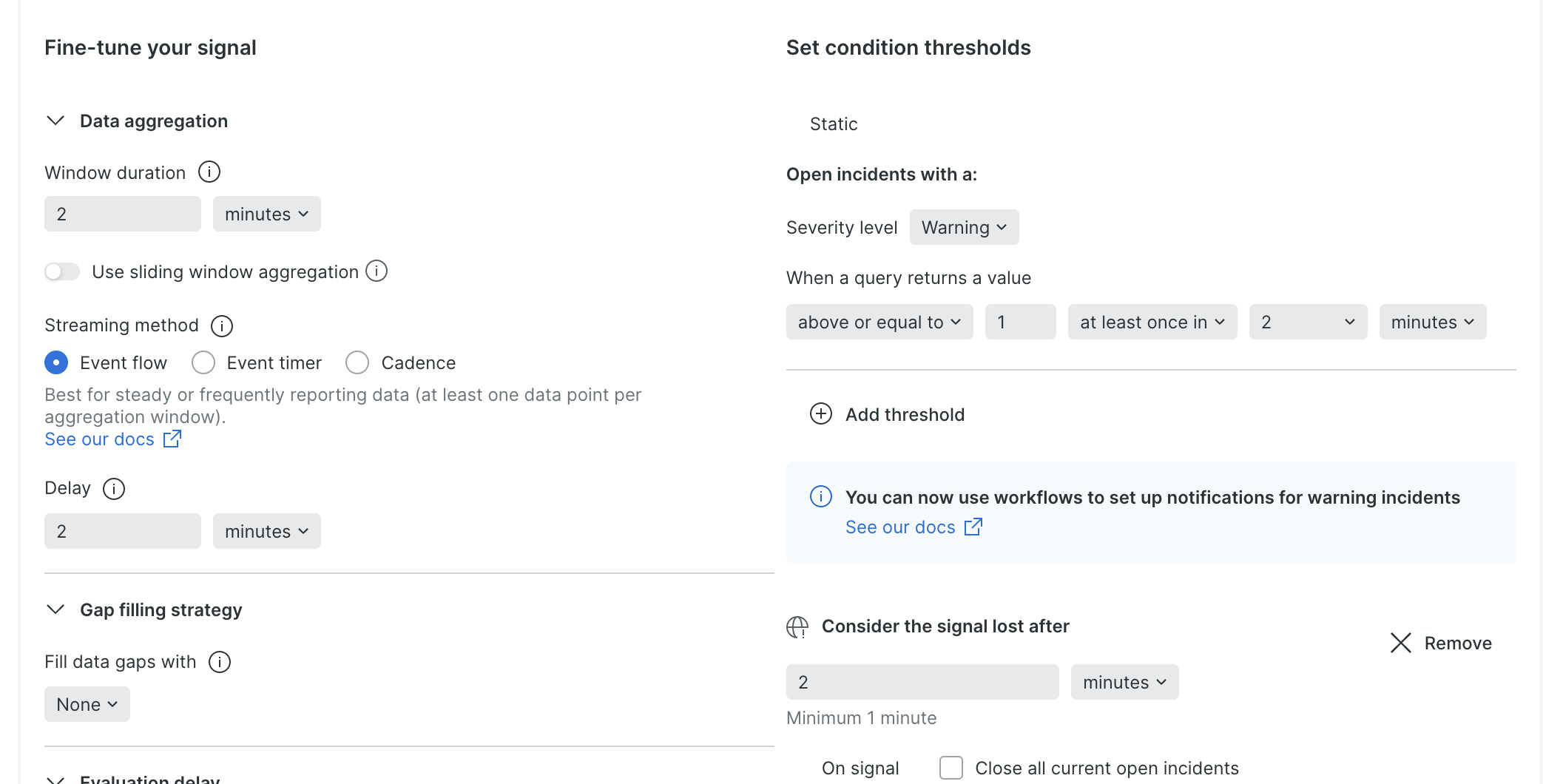
Task: Select the Event timer streaming method
Action: click(x=203, y=362)
